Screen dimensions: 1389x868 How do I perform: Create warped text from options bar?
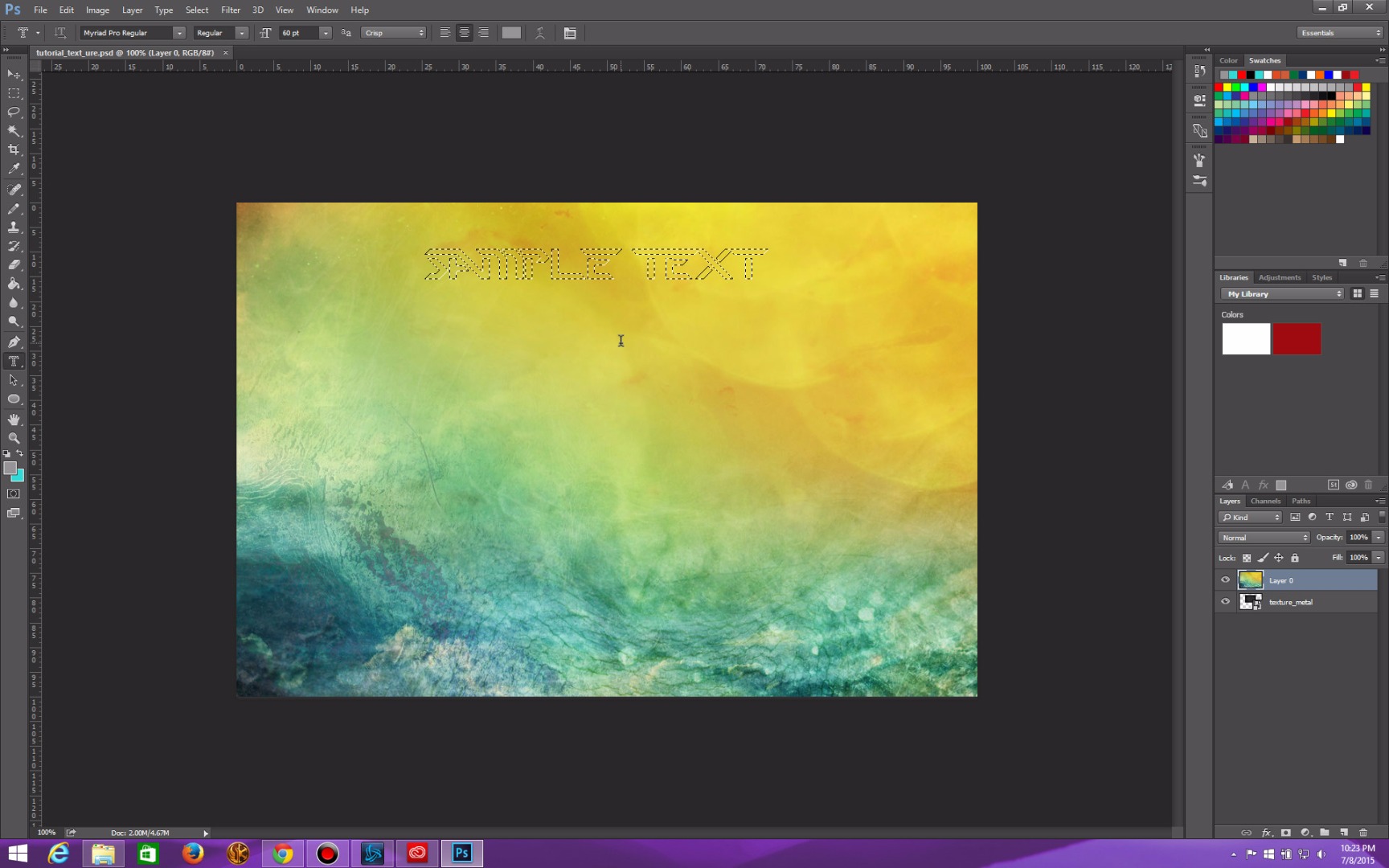tap(540, 33)
